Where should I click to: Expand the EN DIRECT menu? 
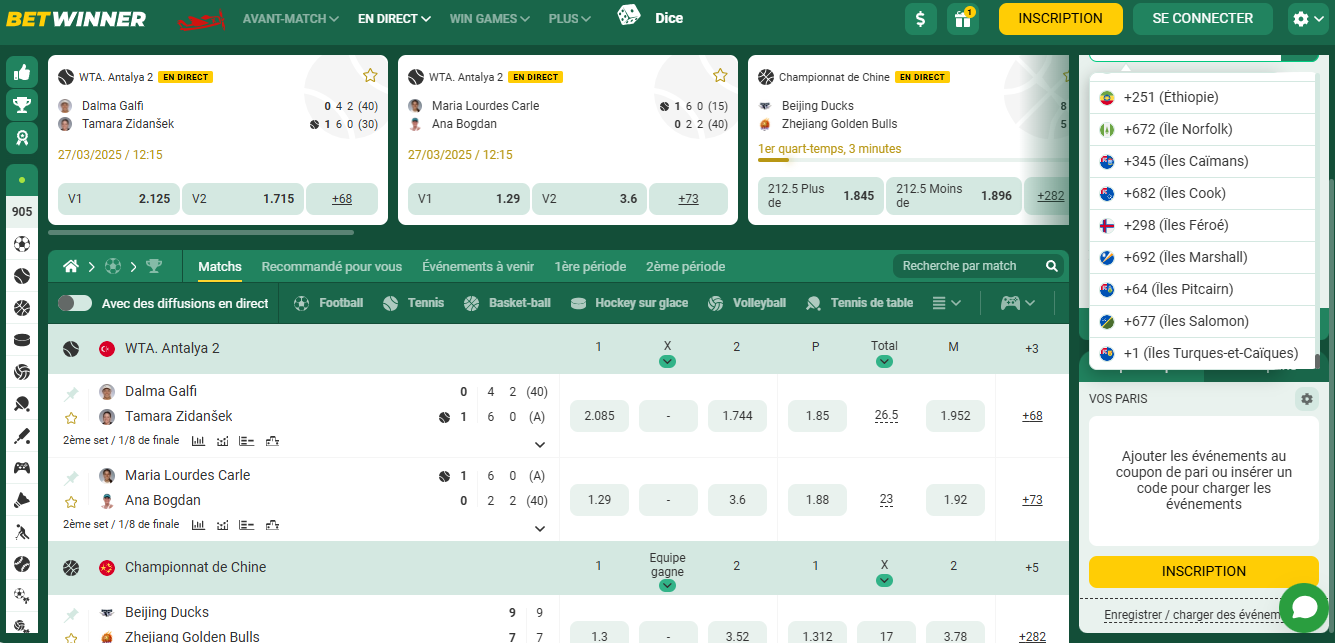(x=395, y=18)
